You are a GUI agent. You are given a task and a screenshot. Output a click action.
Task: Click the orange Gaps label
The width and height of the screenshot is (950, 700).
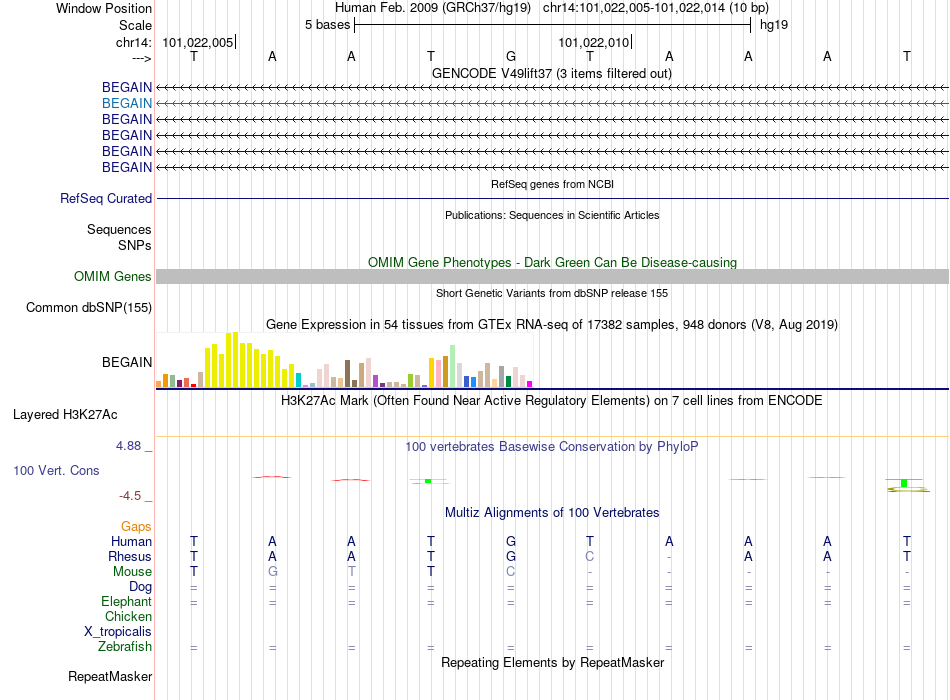pos(136,527)
